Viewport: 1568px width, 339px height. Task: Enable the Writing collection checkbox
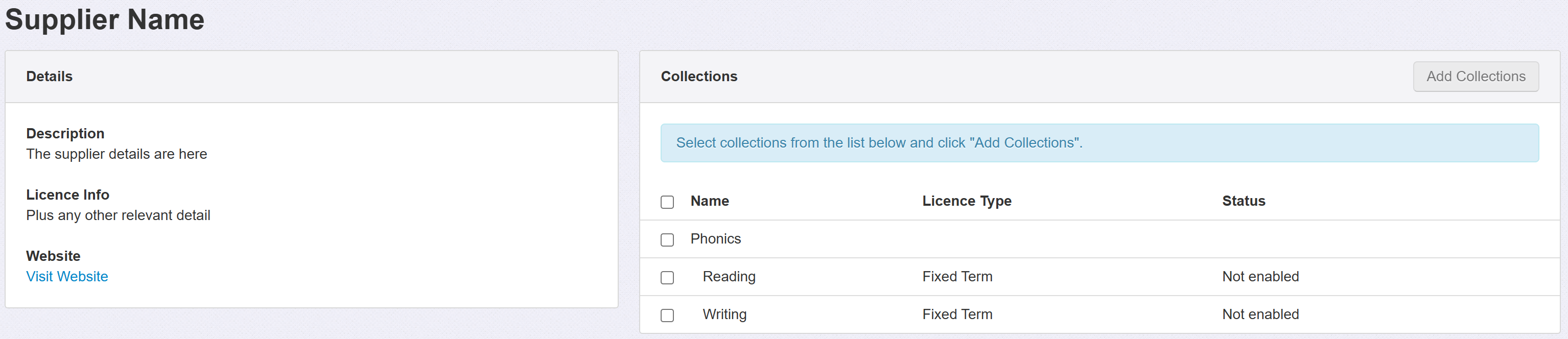pyautogui.click(x=667, y=316)
